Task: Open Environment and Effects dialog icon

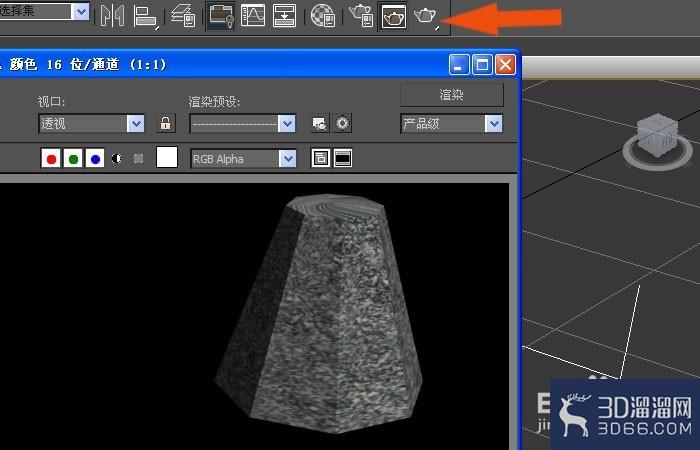Action: (342, 123)
